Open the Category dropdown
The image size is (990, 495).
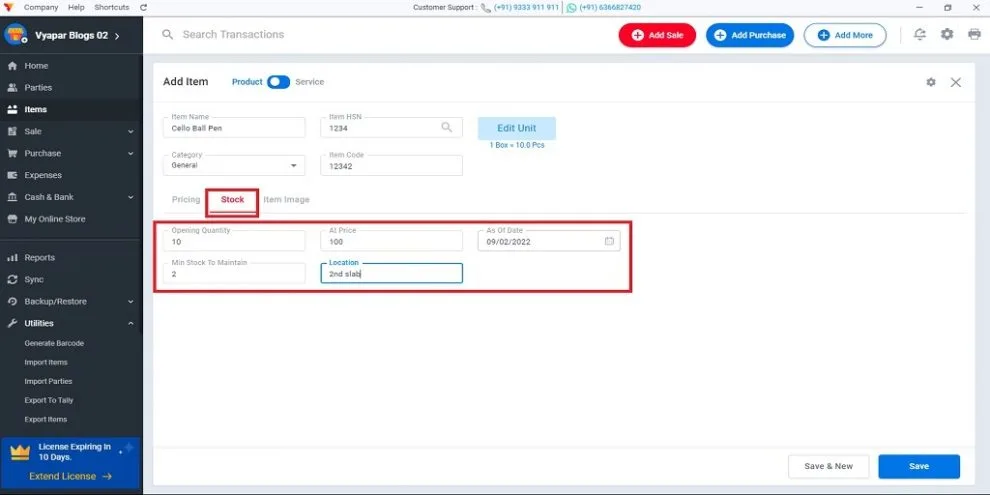pyautogui.click(x=234, y=165)
